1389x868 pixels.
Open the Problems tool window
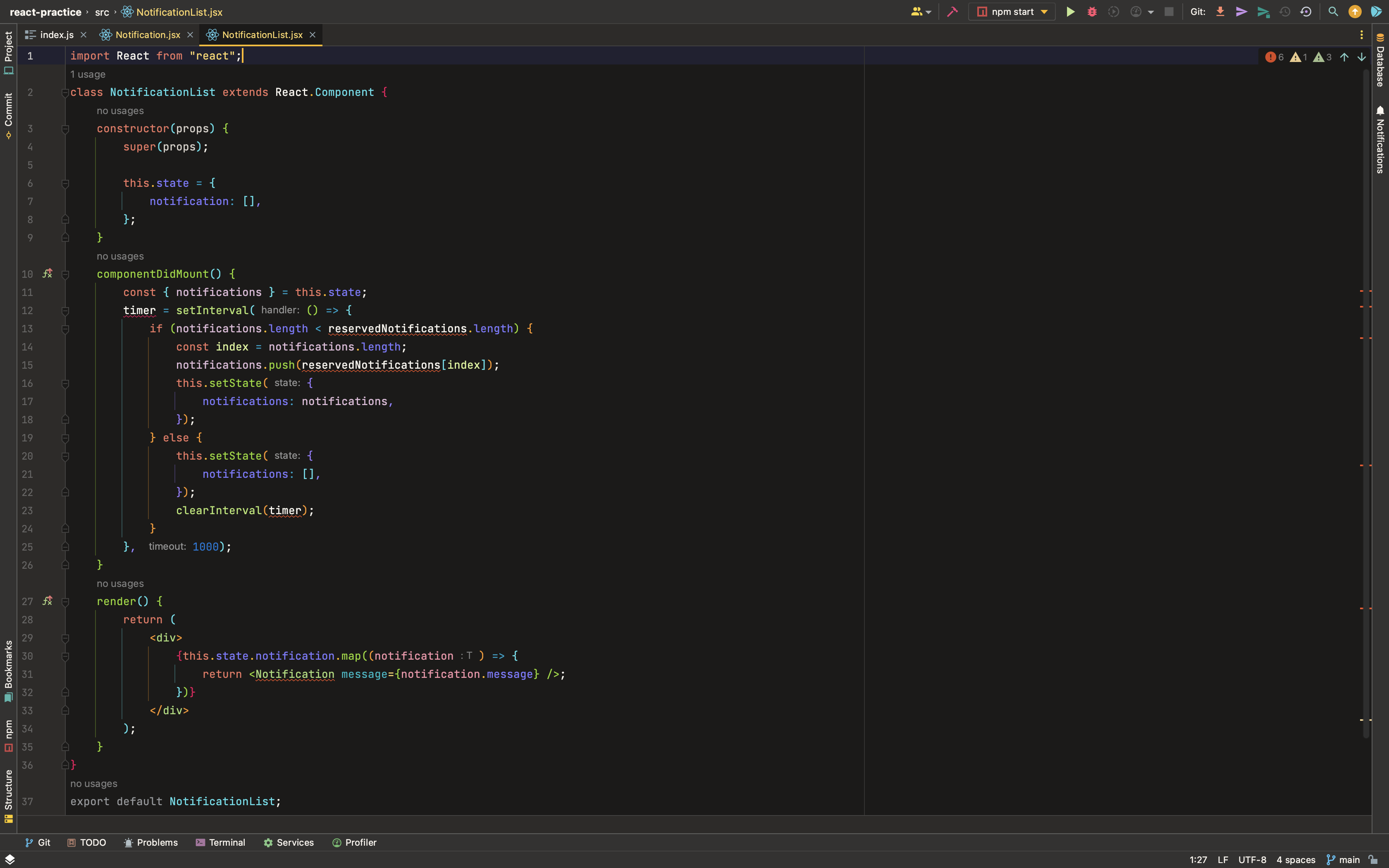151,842
